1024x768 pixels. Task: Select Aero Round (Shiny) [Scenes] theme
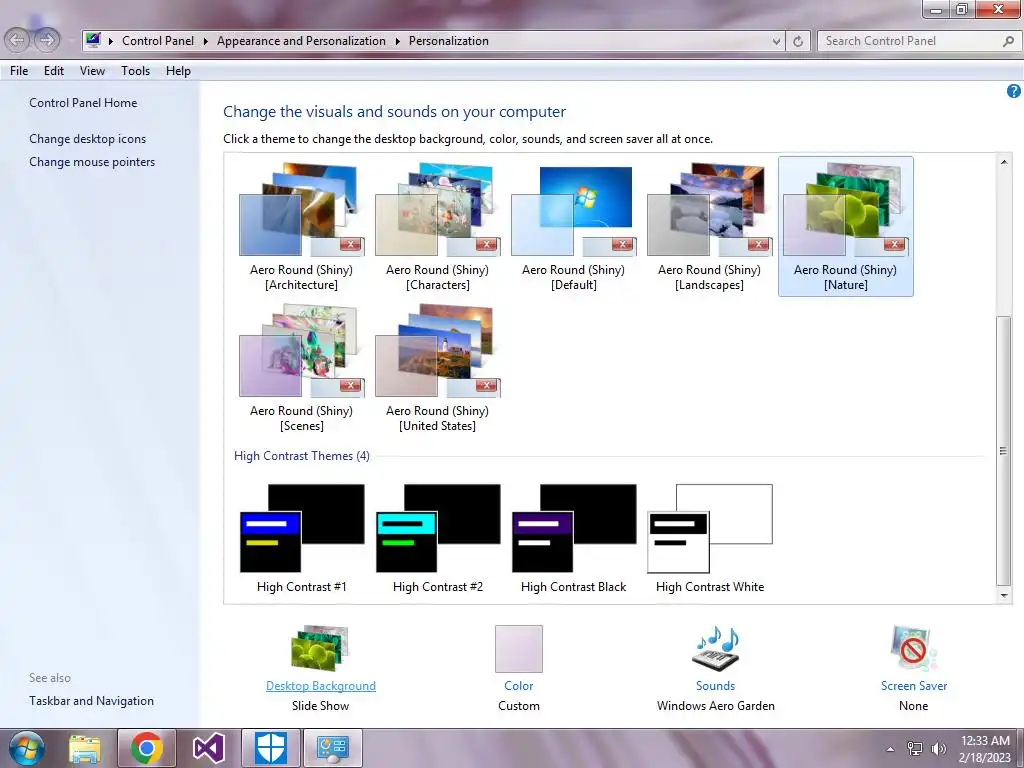click(x=301, y=368)
